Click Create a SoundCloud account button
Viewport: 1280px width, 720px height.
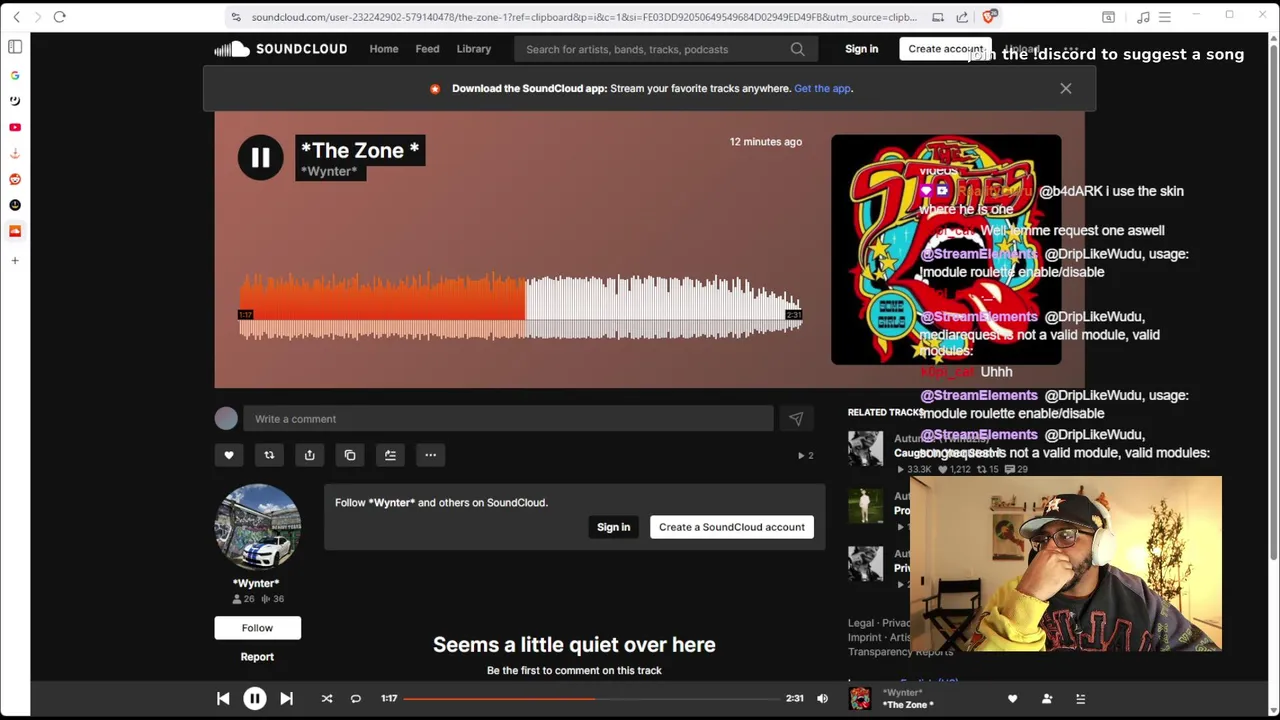click(x=732, y=527)
